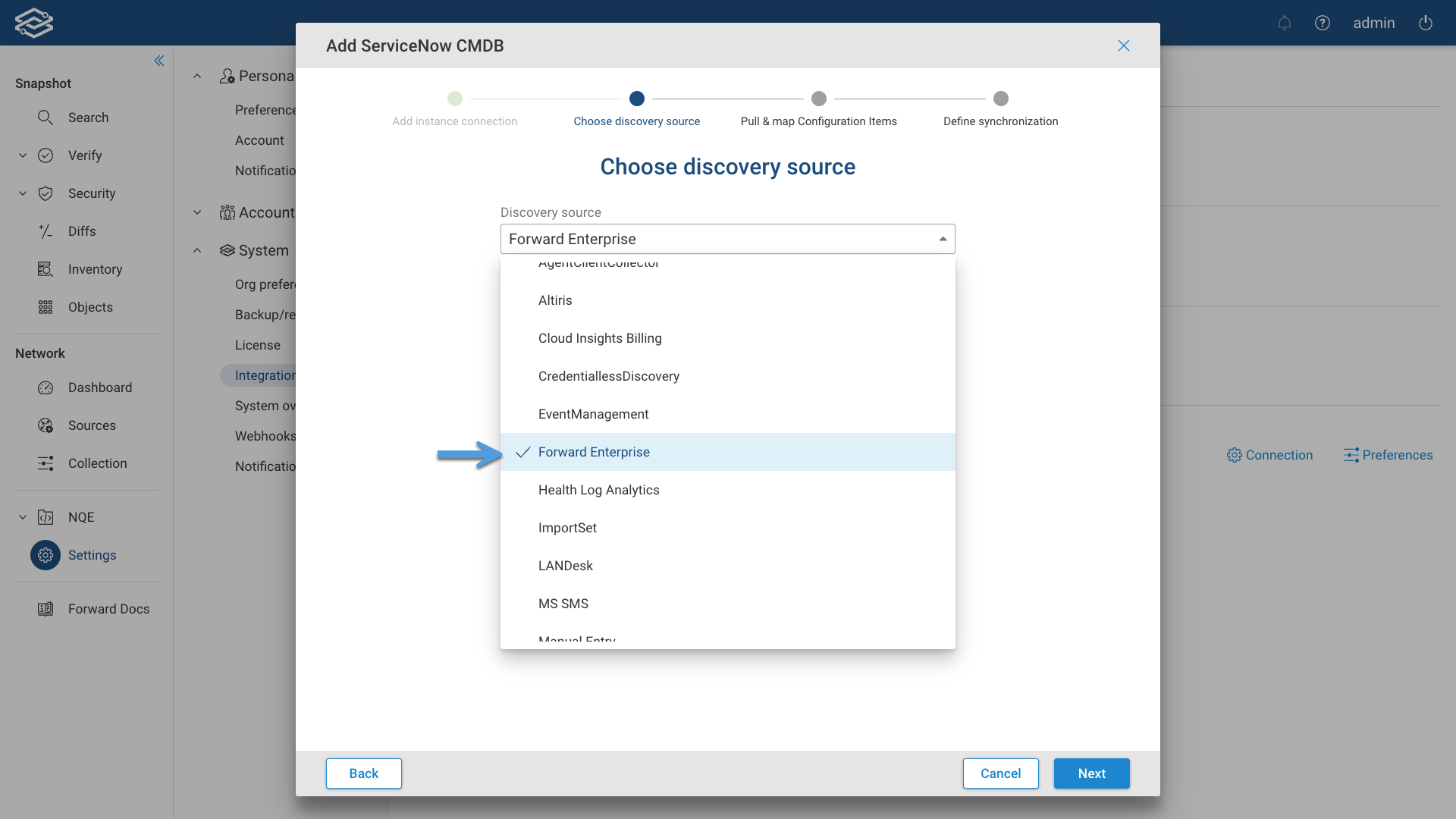The height and width of the screenshot is (819, 1456).
Task: Click the Forward Networks logo
Action: pos(33,23)
